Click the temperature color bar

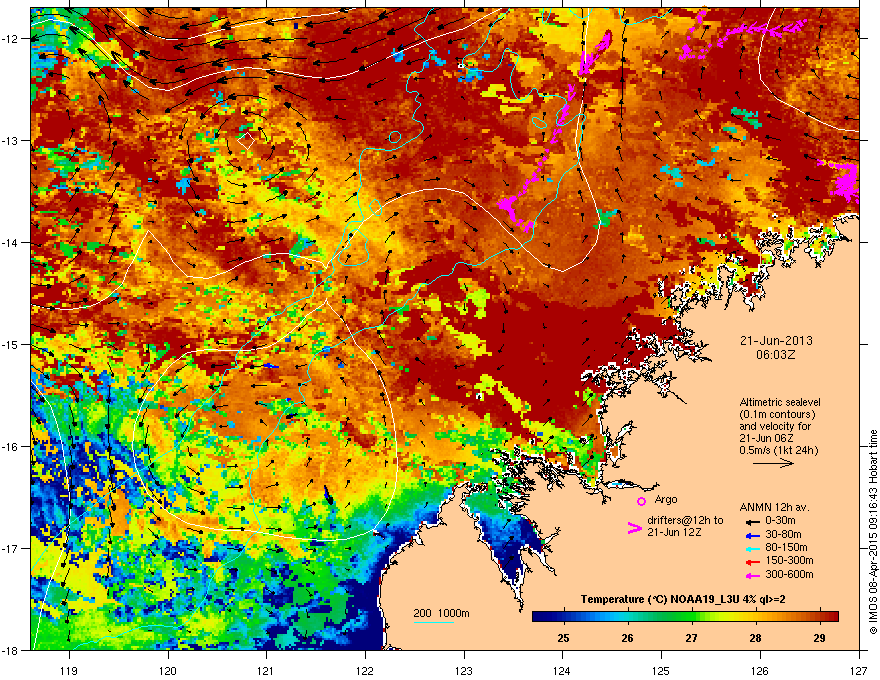[x=685, y=616]
